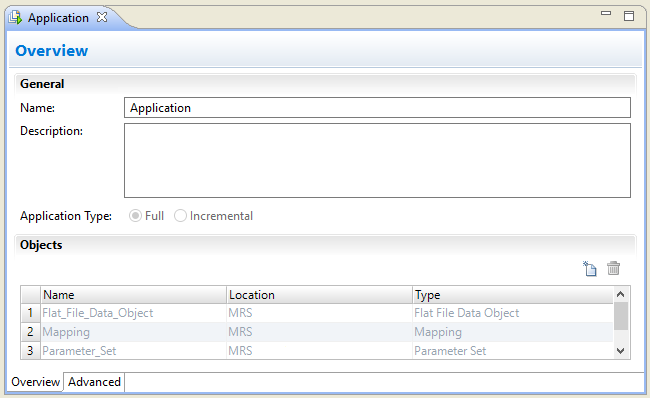Click the Flat File Data Object type cell
The height and width of the screenshot is (398, 650).
click(x=513, y=313)
